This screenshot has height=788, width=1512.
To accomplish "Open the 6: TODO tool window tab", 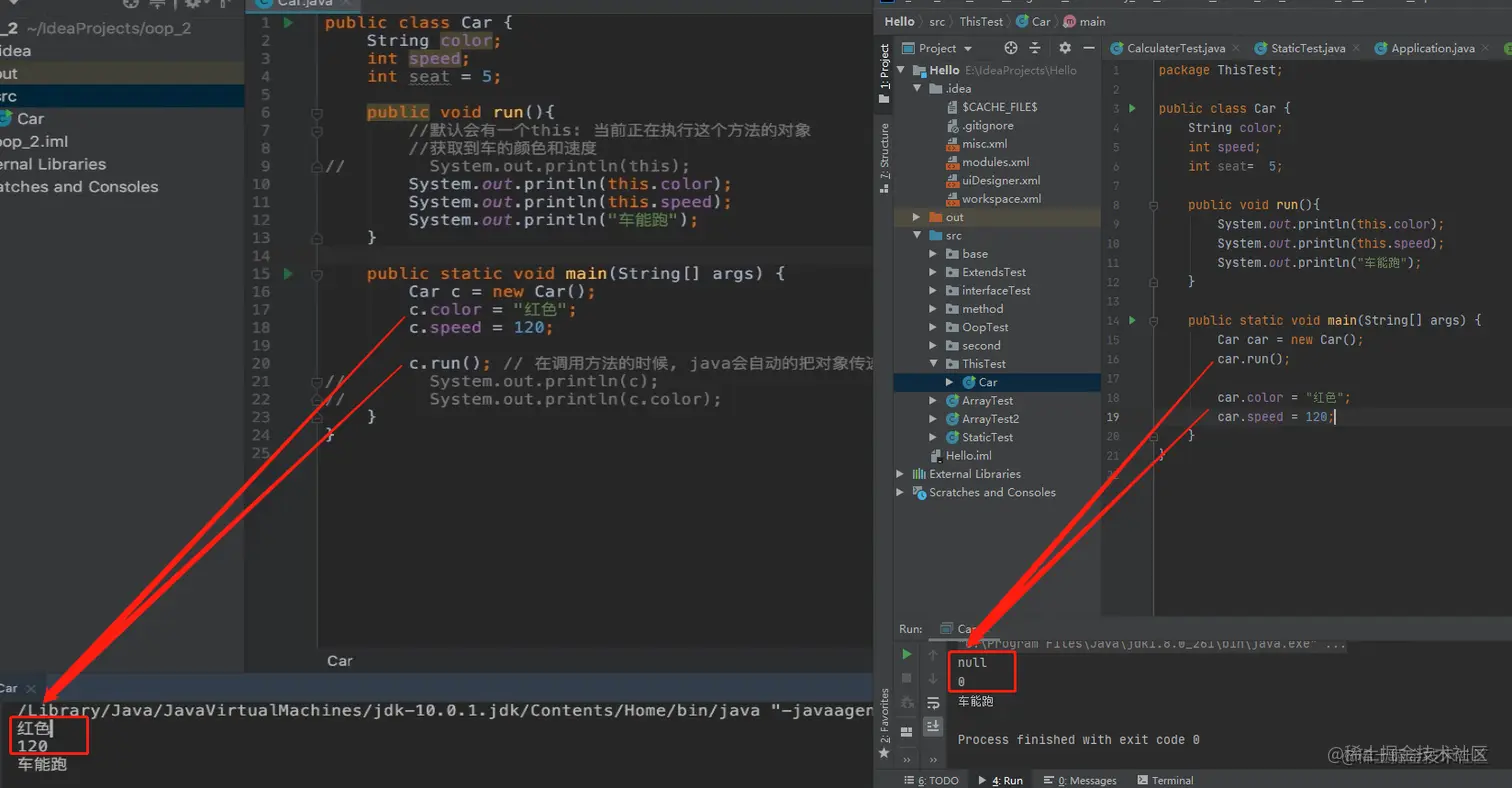I will point(930,780).
